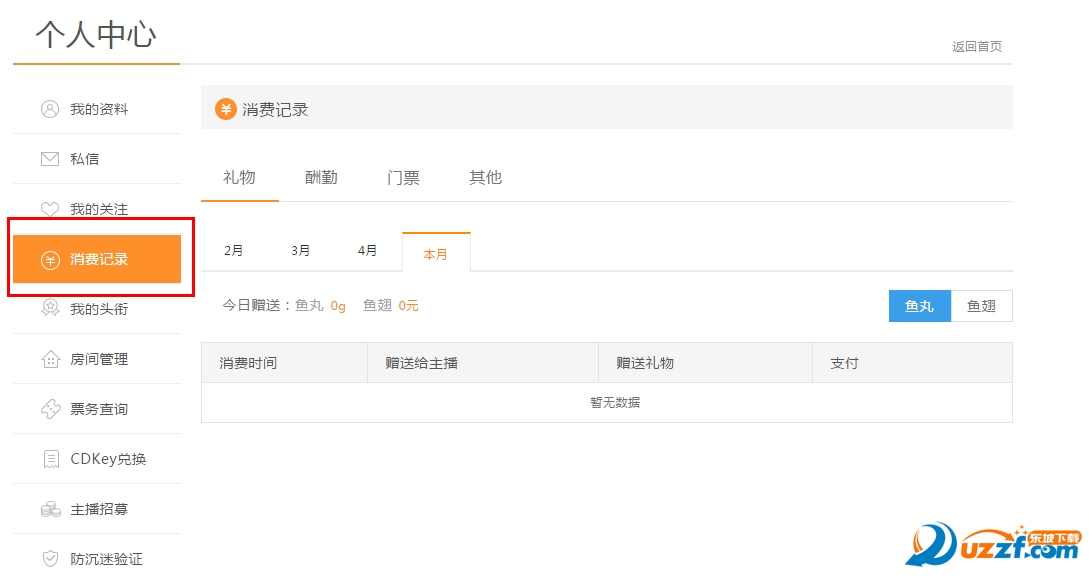This screenshot has width=1089, height=583.
Task: Click the 消费时间 column header
Action: [248, 363]
